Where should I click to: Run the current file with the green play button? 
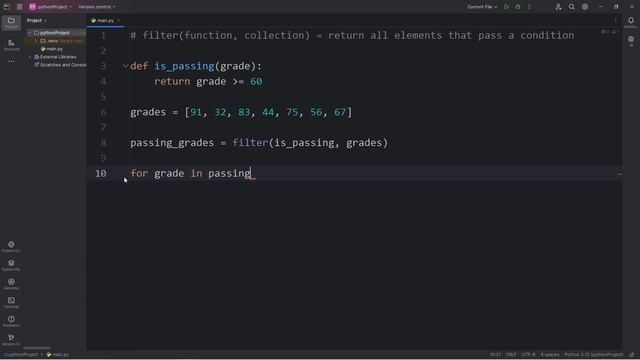point(507,7)
